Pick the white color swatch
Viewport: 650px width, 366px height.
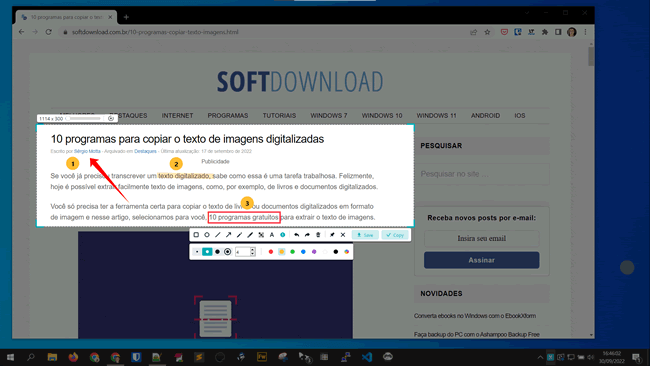[x=325, y=252]
